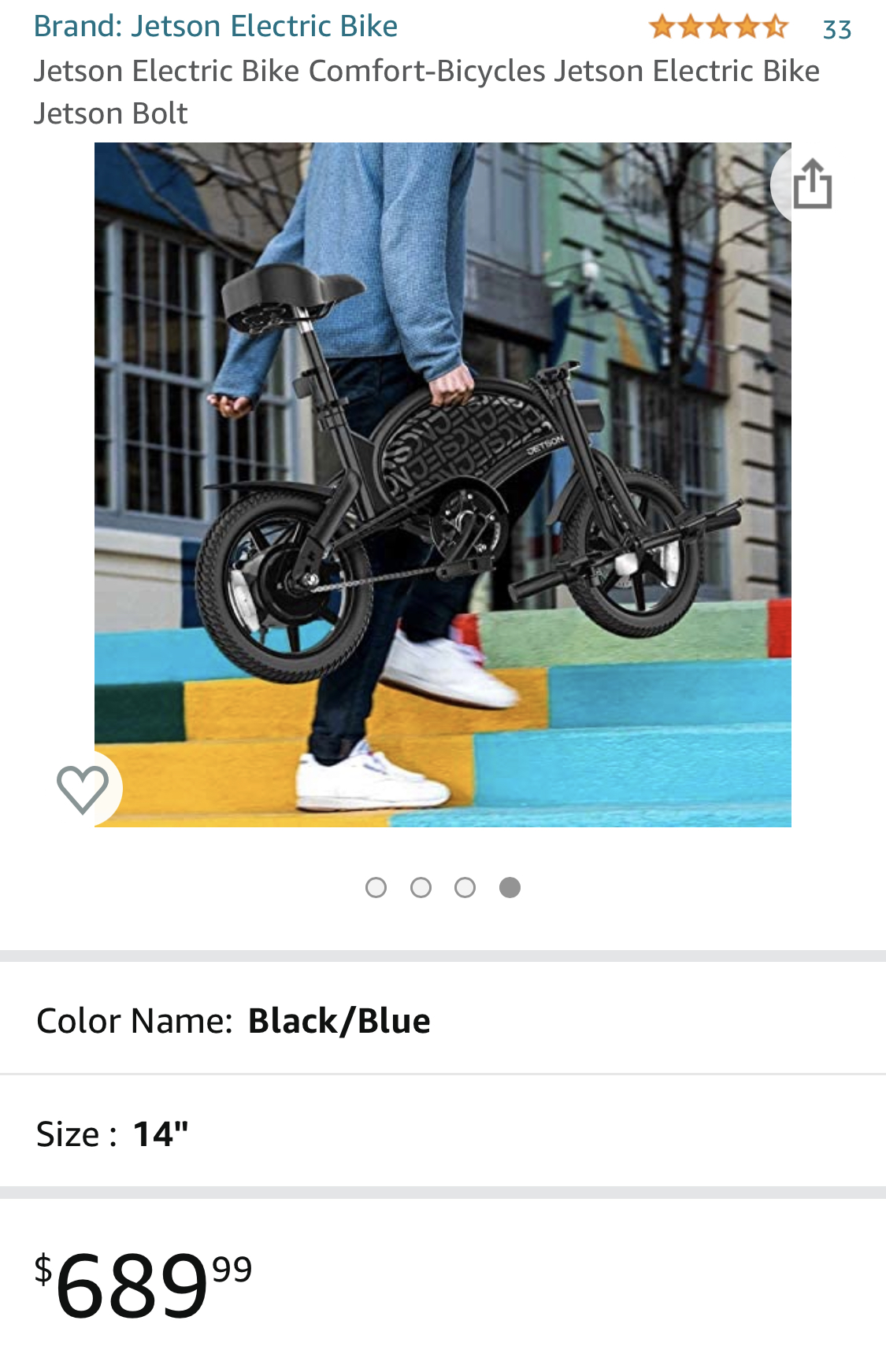The image size is (886, 1372).
Task: Select the third image carousel dot
Action: tap(465, 888)
